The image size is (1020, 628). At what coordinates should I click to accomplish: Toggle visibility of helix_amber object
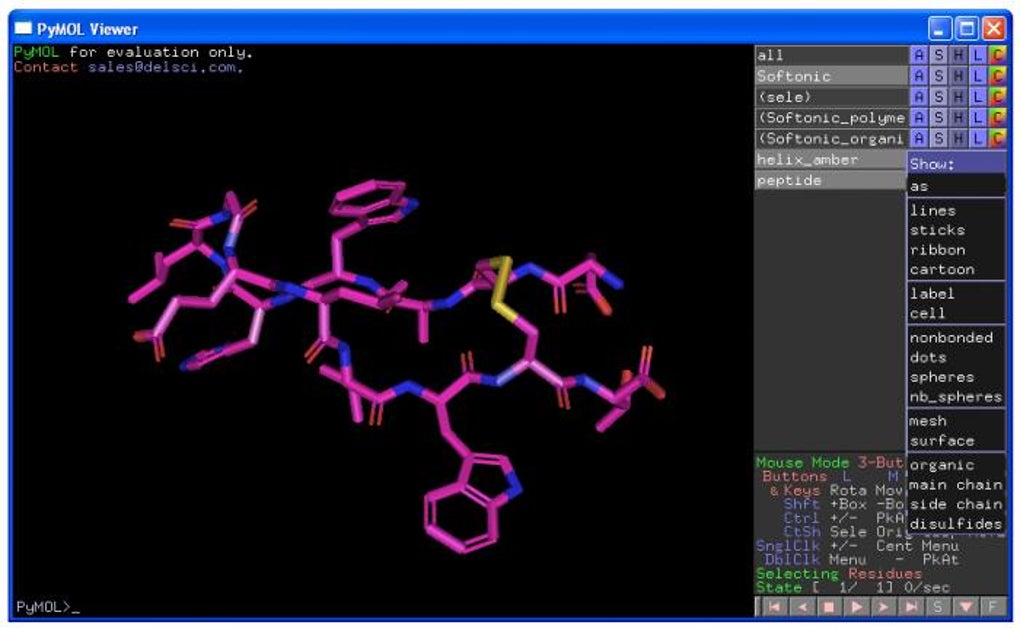[831, 159]
